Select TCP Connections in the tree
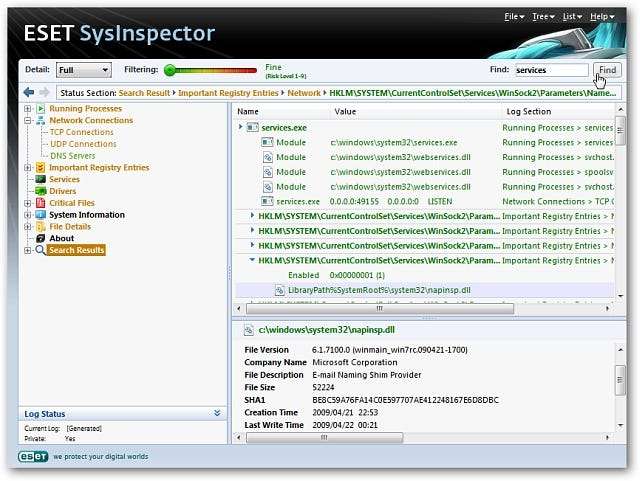 (82, 132)
